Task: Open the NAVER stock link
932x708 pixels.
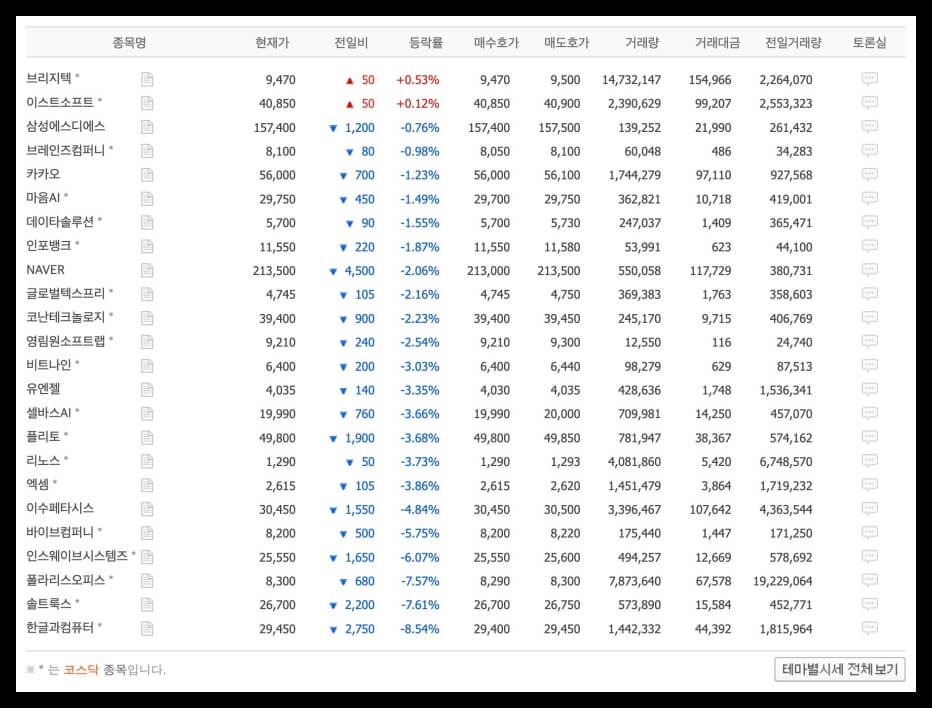Action: pyautogui.click(x=45, y=270)
